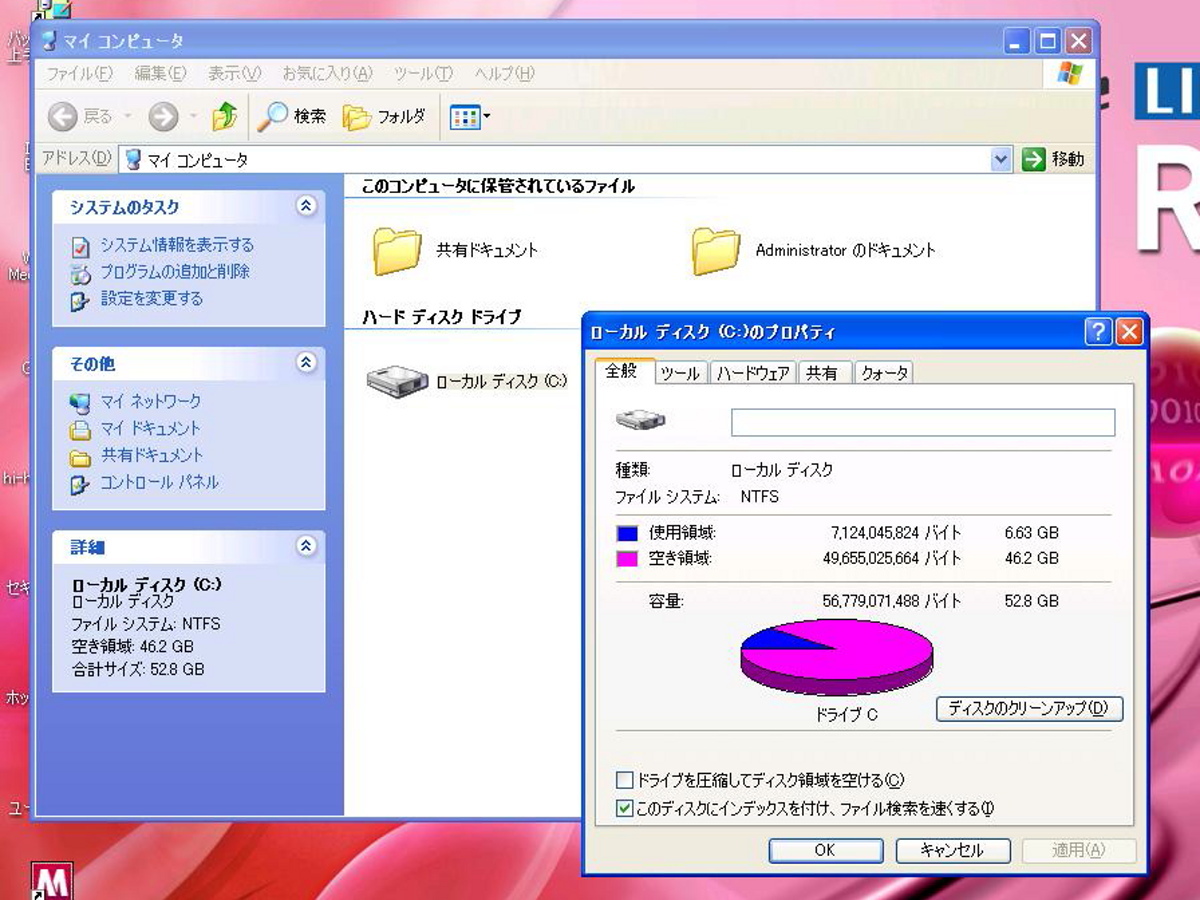Click the McAfee desktop icon
The image size is (1200, 900).
pyautogui.click(x=52, y=881)
